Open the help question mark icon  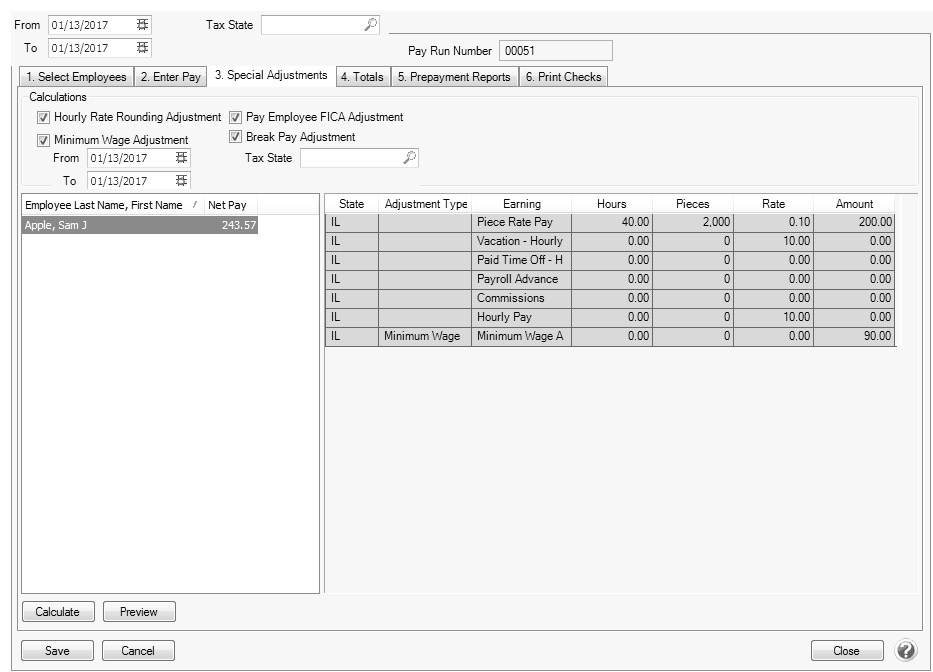906,650
